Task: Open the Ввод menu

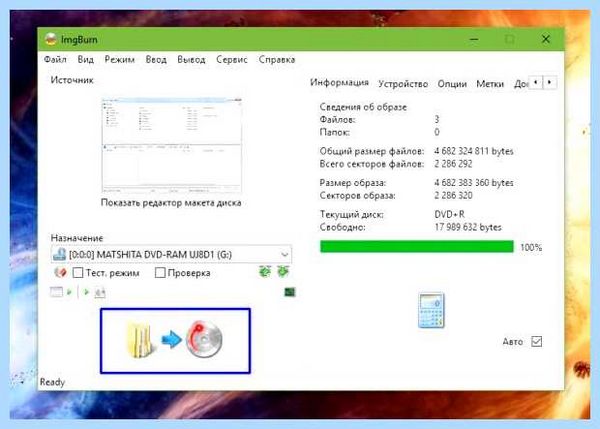Action: [156, 60]
